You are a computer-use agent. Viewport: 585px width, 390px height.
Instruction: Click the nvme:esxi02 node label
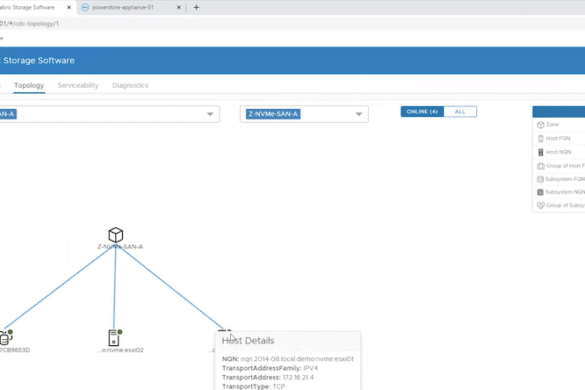pos(121,350)
